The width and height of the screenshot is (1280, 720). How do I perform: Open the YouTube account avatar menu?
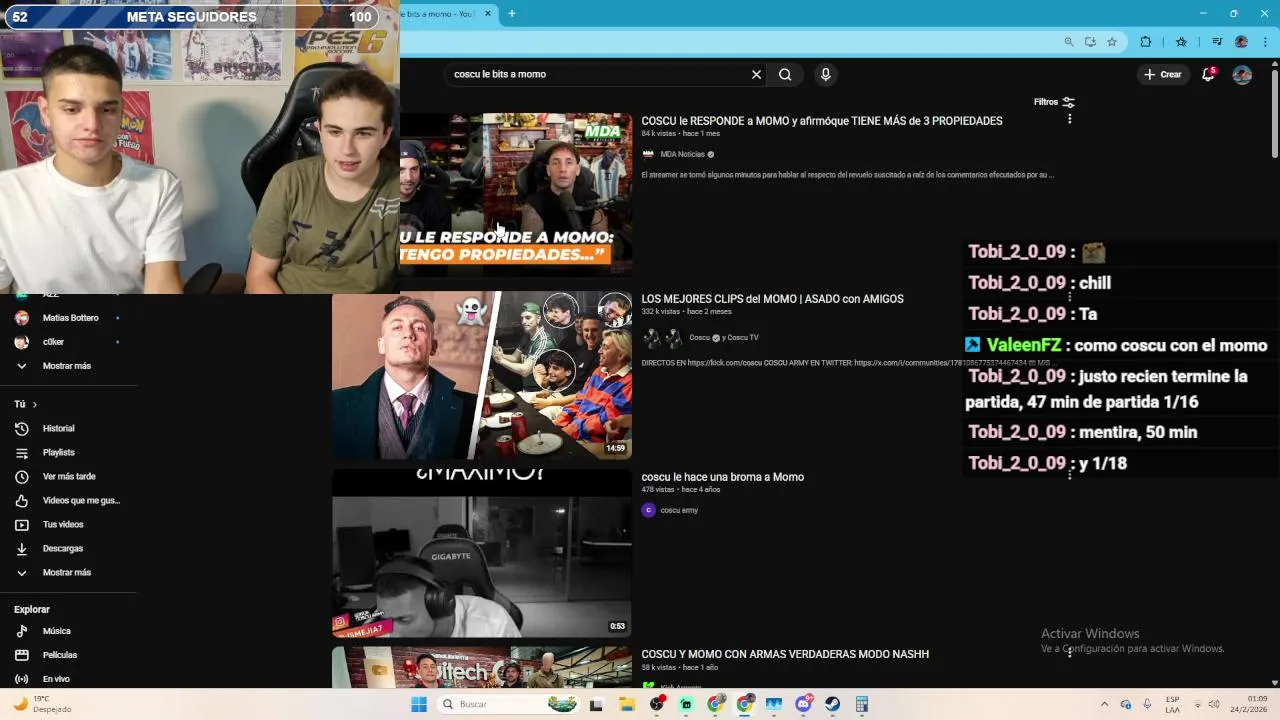click(x=1242, y=74)
